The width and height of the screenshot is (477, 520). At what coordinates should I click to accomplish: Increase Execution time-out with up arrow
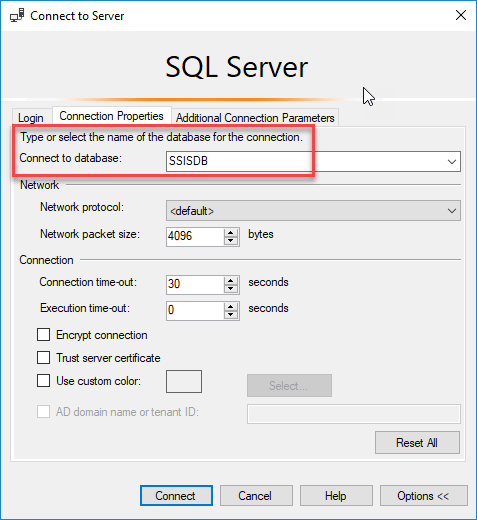tap(231, 307)
